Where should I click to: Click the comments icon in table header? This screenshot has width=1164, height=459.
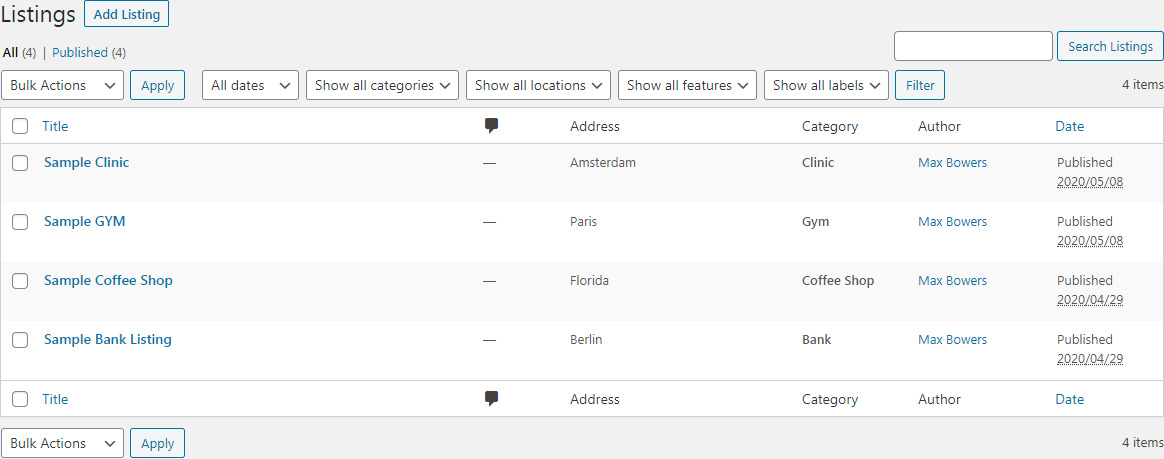pyautogui.click(x=491, y=126)
